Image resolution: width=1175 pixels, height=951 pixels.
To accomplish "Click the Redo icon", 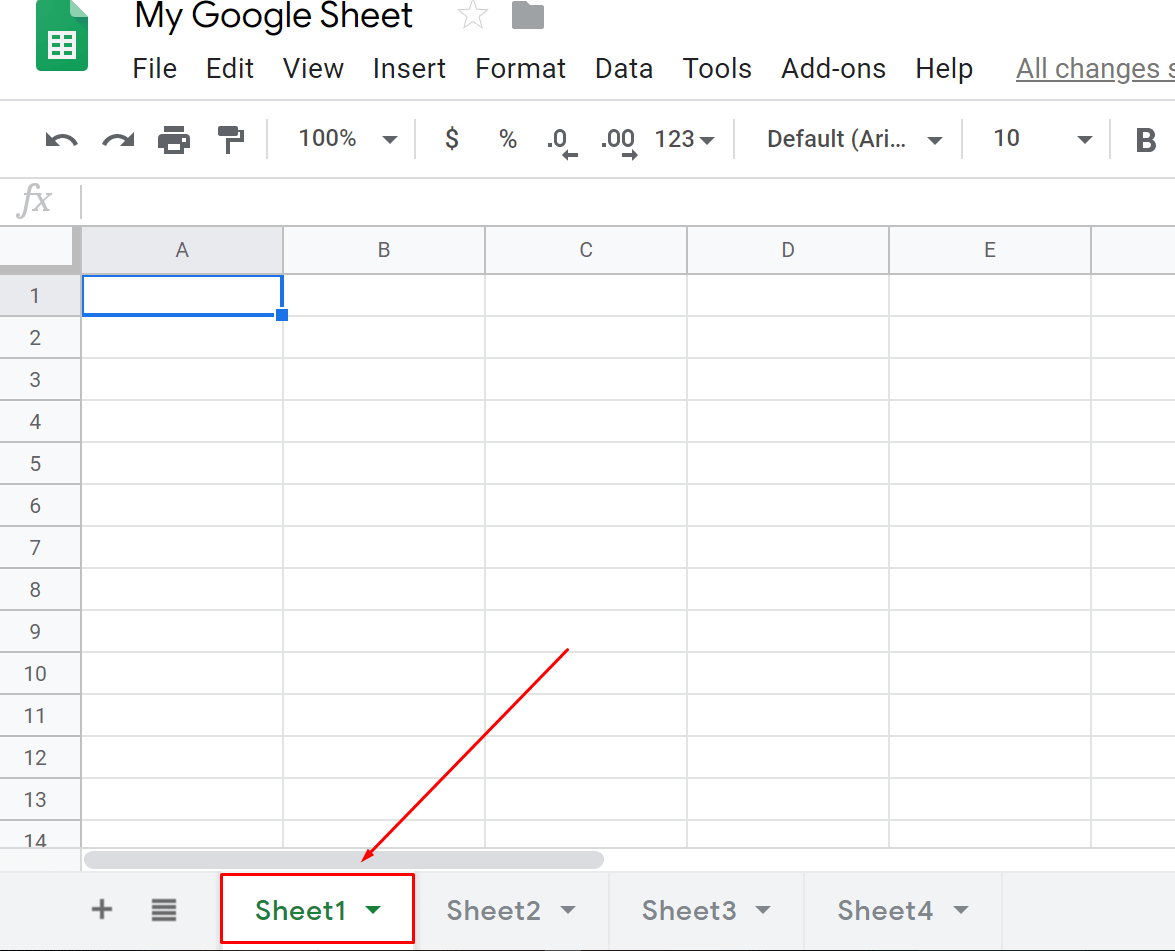I will click(117, 139).
